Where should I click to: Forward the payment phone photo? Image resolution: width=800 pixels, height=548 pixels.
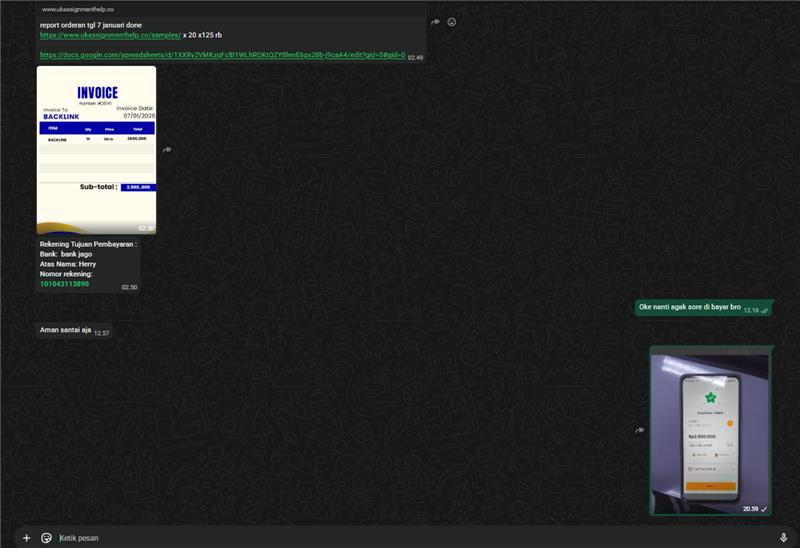[639, 430]
